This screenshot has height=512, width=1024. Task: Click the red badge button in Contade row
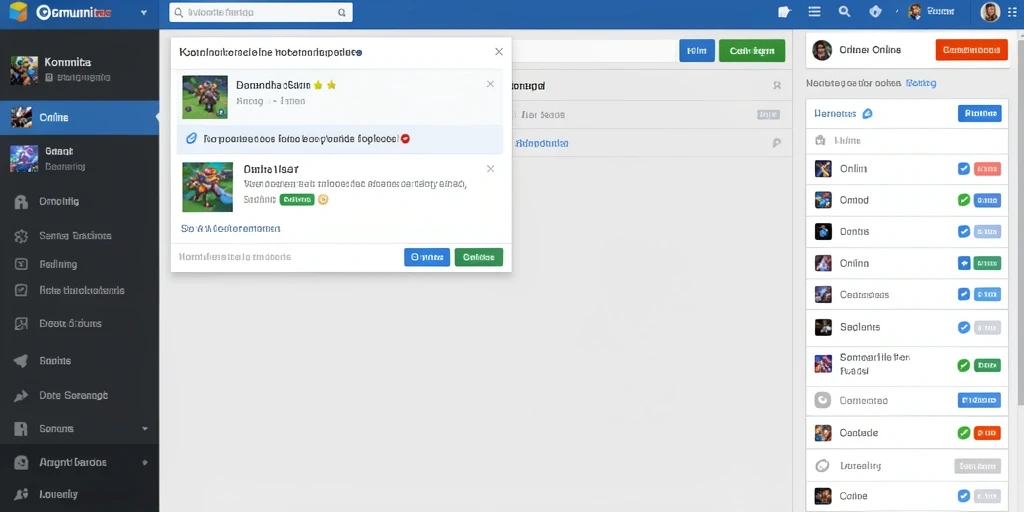987,432
